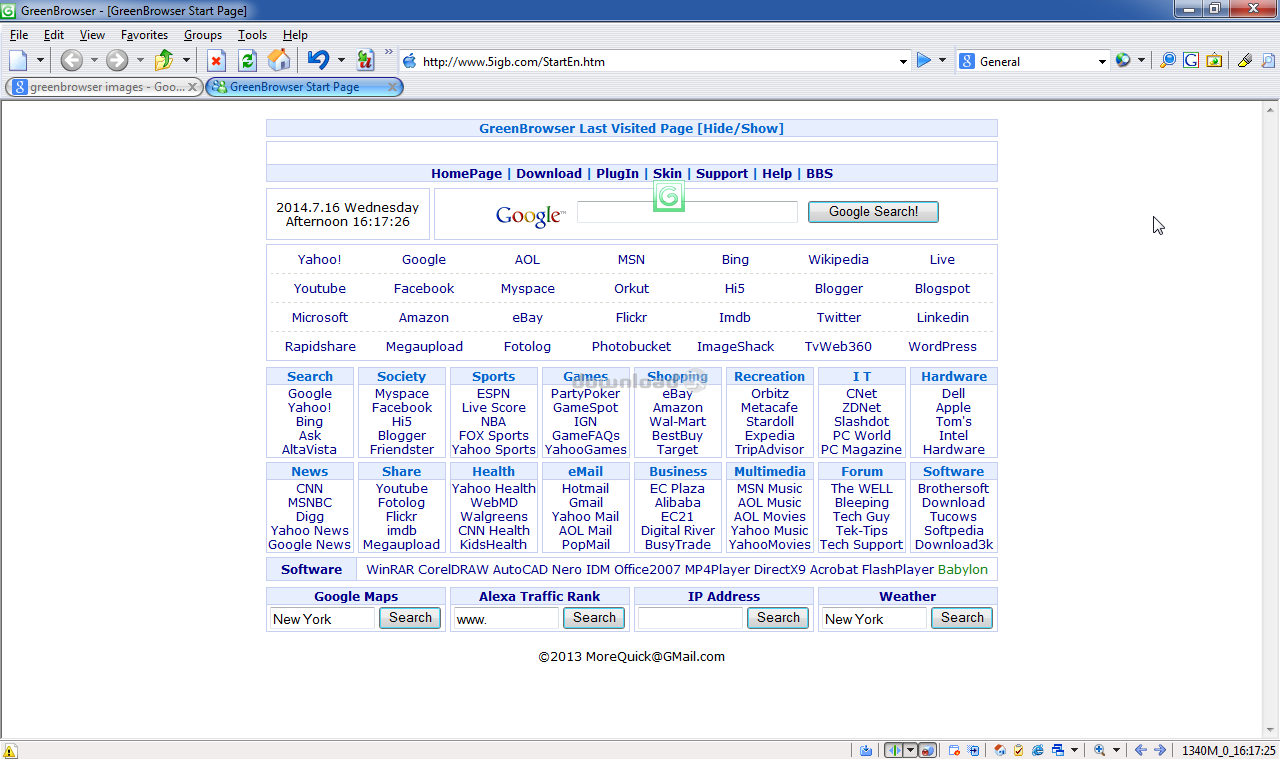Click the blue Undo close arrow icon
This screenshot has width=1280, height=760.
(x=318, y=61)
